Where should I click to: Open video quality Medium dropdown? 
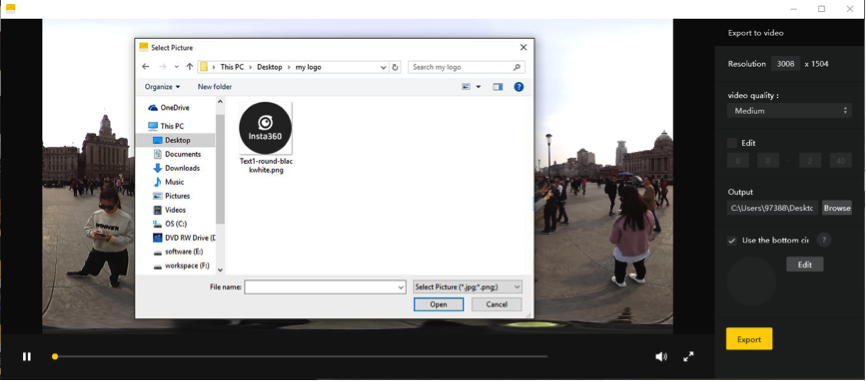pyautogui.click(x=789, y=111)
